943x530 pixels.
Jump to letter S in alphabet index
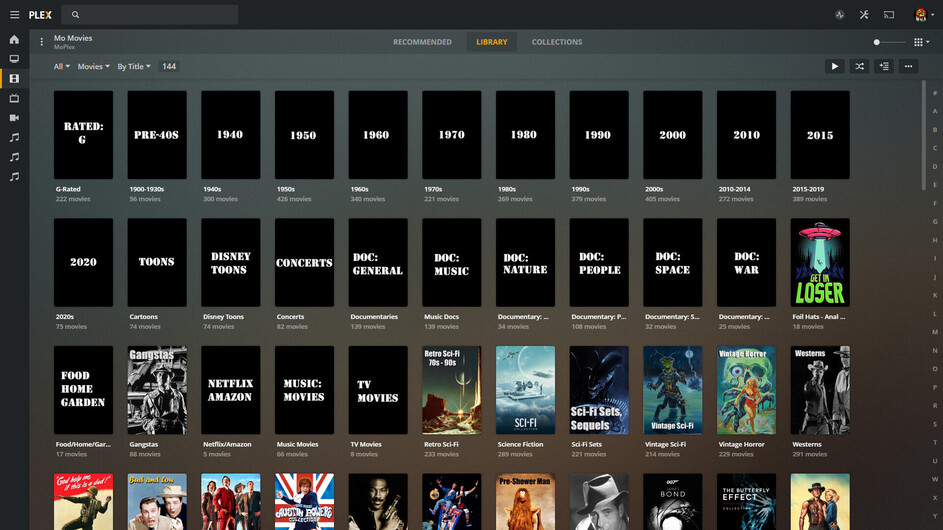(x=935, y=424)
